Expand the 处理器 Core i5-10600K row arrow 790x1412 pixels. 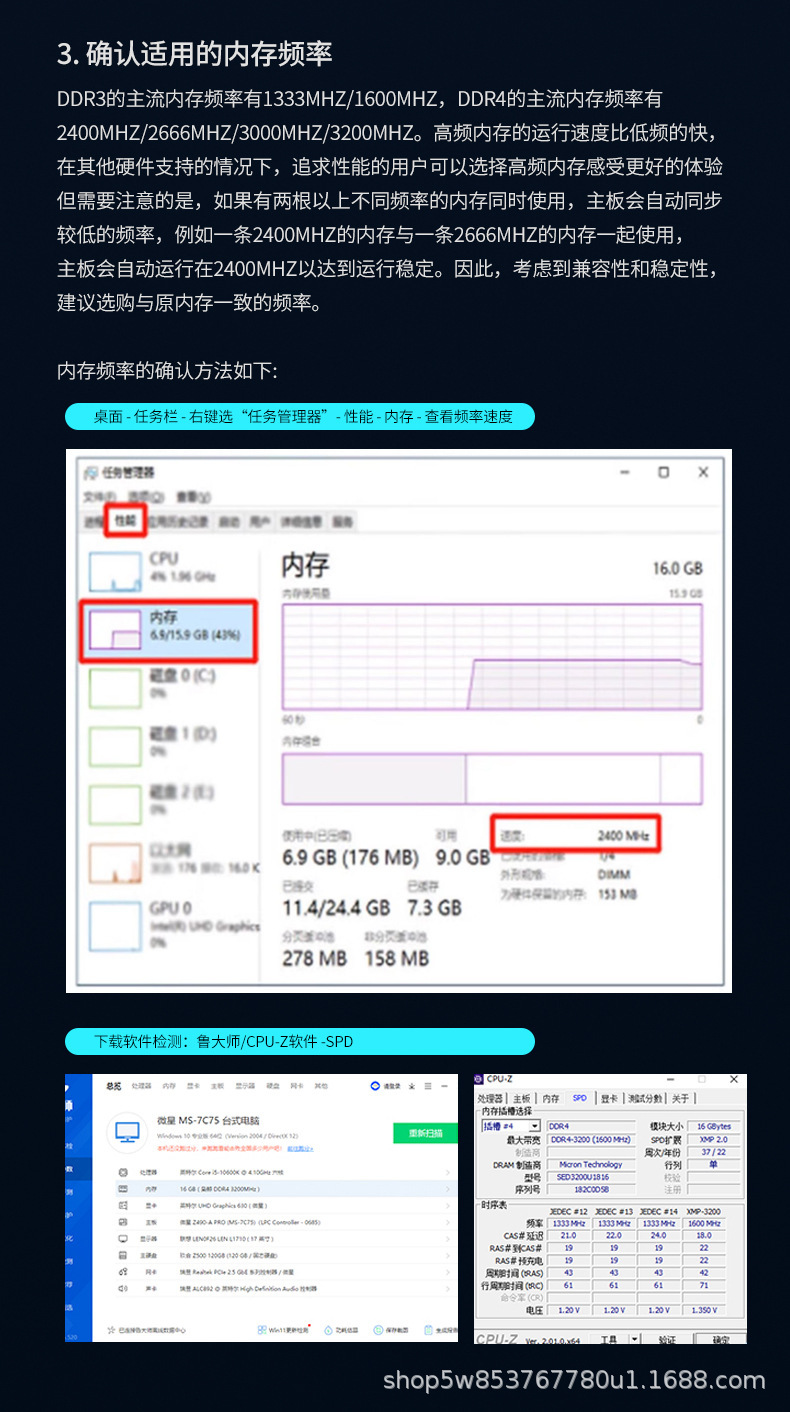[x=447, y=1172]
